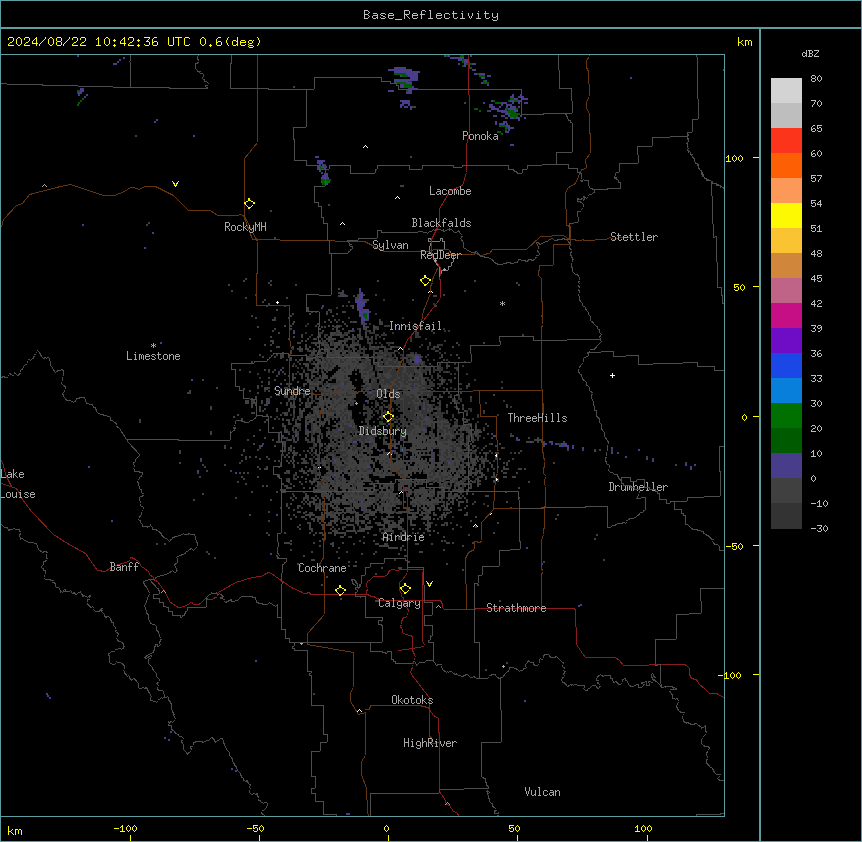The height and width of the screenshot is (842, 862).
Task: Click the Blackfalds label
Action: click(441, 223)
